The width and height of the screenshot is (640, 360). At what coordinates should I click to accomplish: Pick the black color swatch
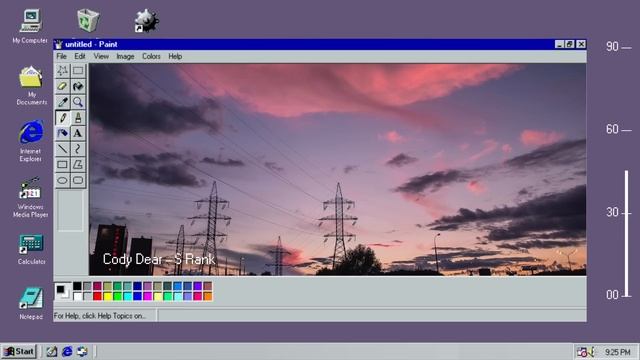pos(77,286)
